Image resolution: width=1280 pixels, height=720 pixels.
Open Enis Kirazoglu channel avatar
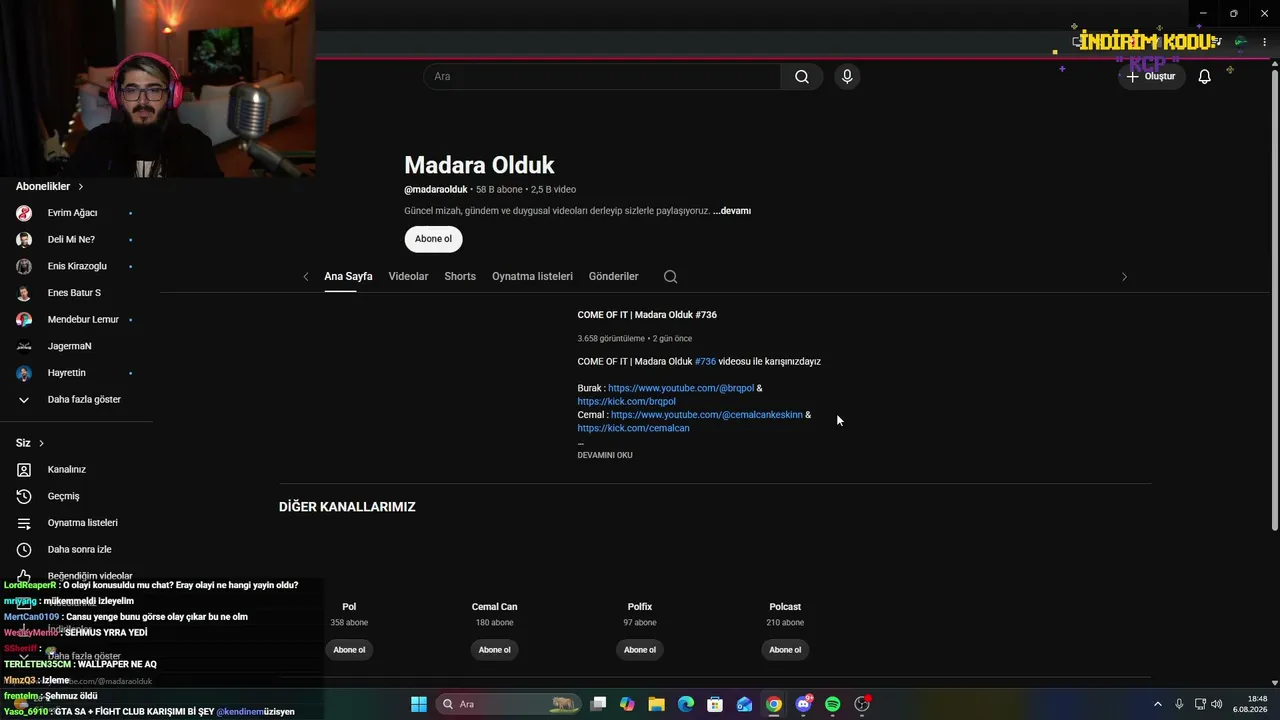pos(24,267)
